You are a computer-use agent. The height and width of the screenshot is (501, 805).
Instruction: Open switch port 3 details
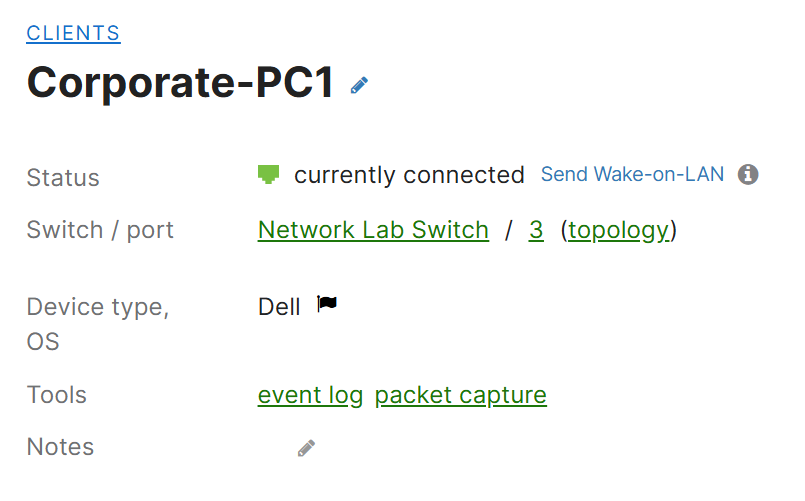click(536, 230)
